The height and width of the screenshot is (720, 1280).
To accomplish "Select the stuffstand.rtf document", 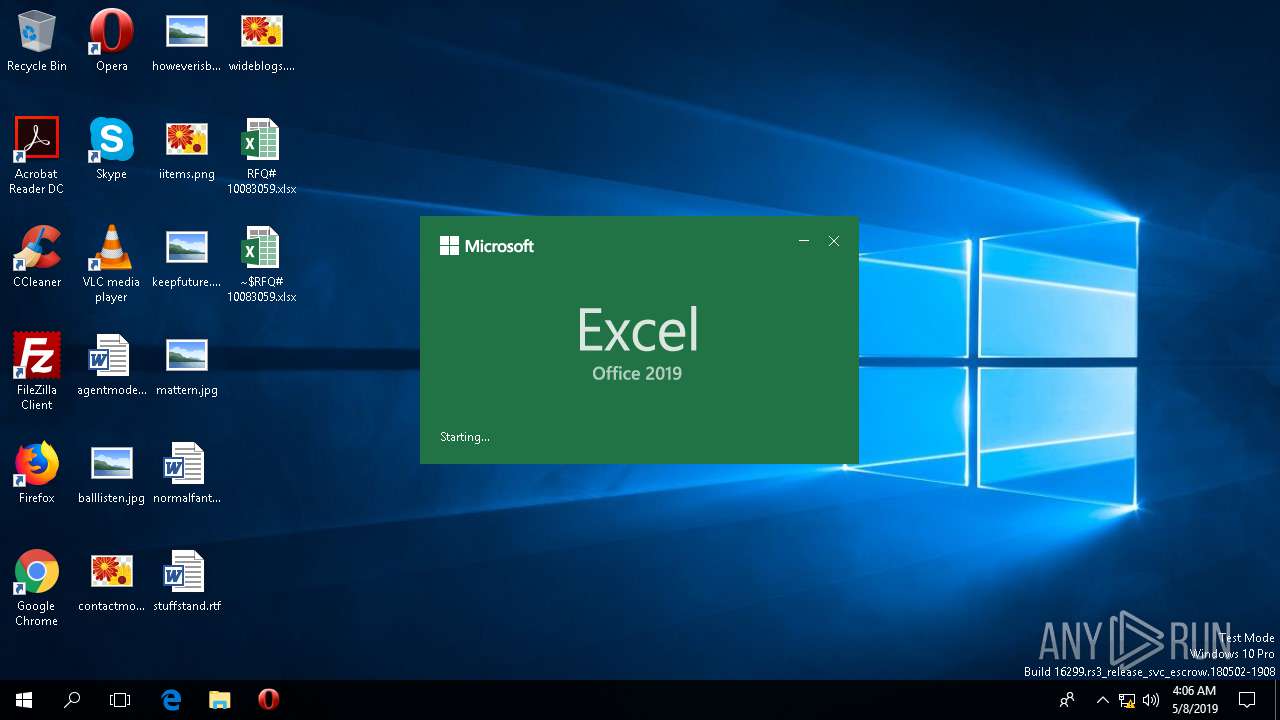I will pyautogui.click(x=186, y=582).
